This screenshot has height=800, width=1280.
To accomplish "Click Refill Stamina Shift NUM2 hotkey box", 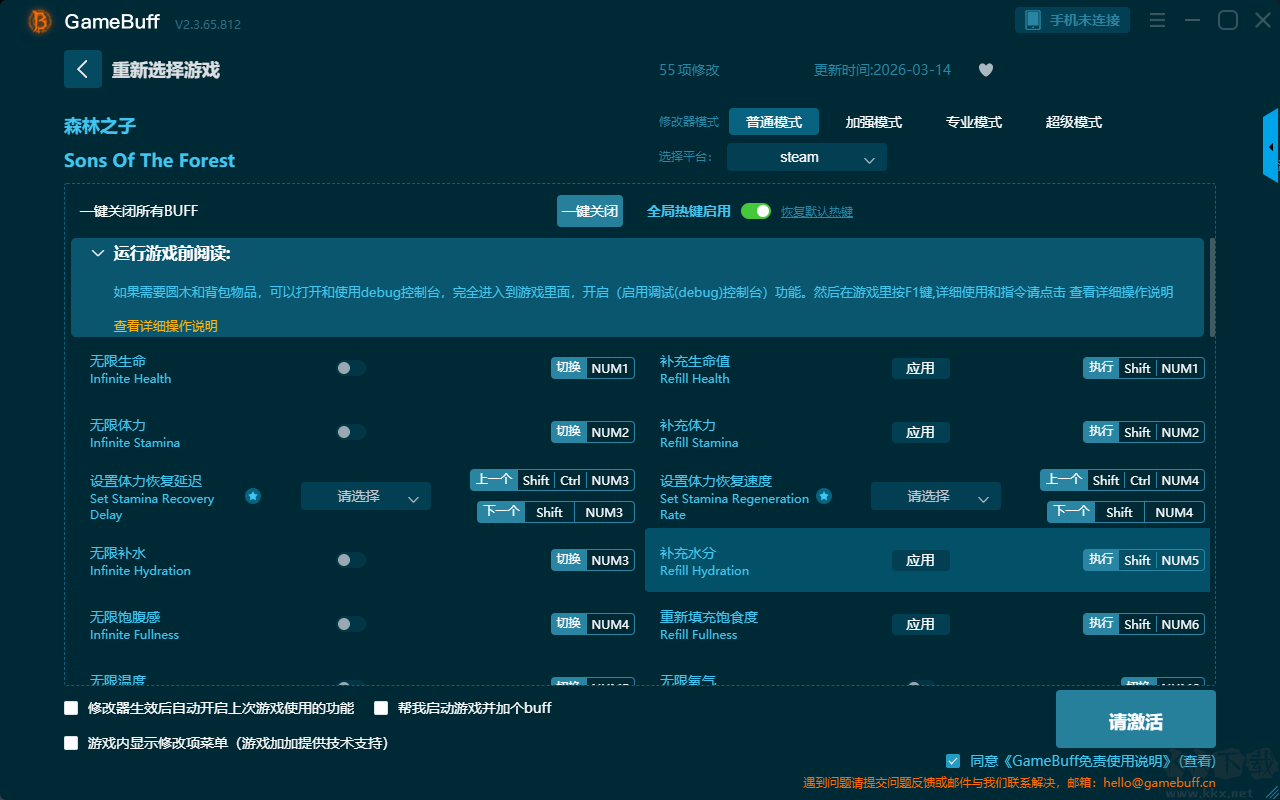I will pyautogui.click(x=1144, y=432).
